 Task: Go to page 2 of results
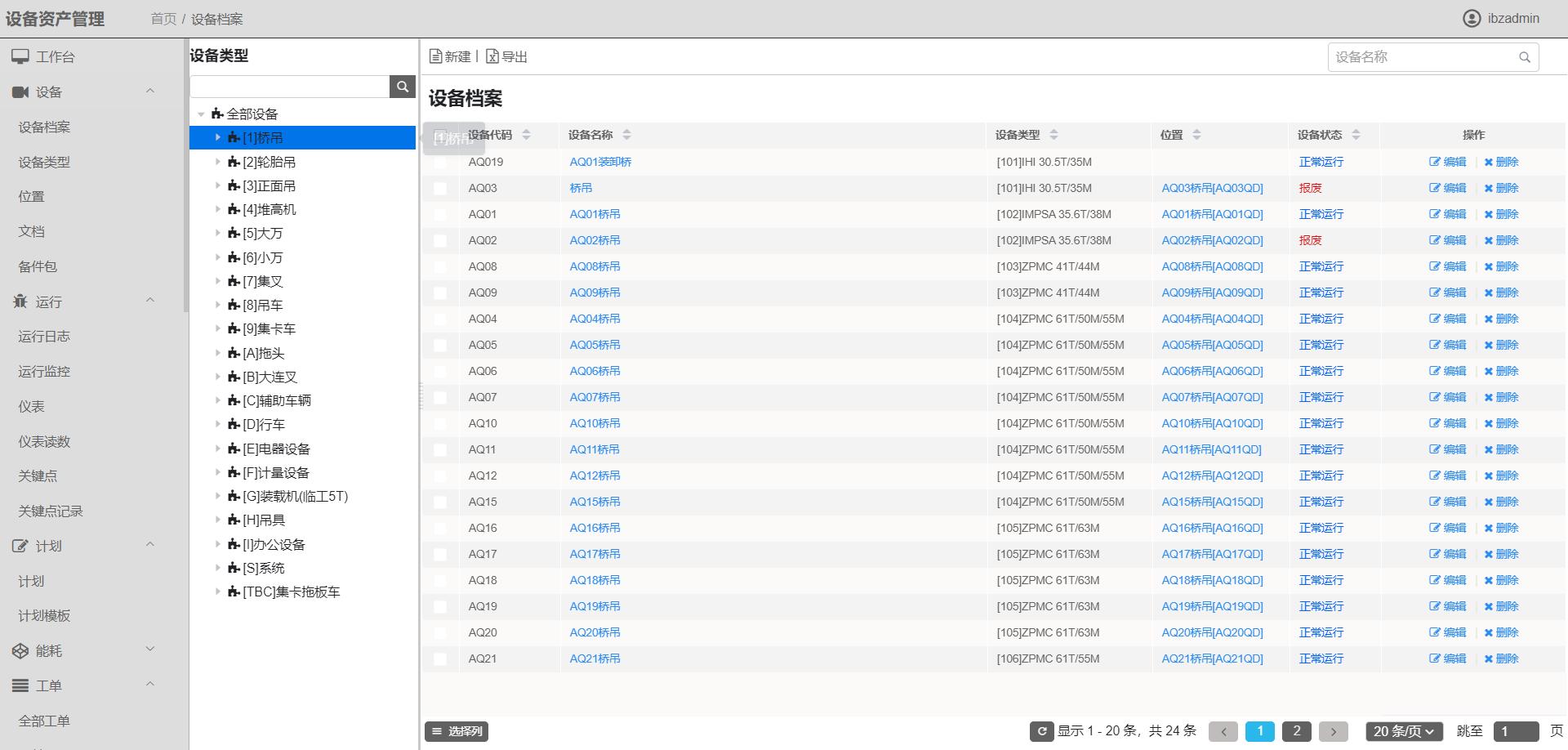[1296, 731]
